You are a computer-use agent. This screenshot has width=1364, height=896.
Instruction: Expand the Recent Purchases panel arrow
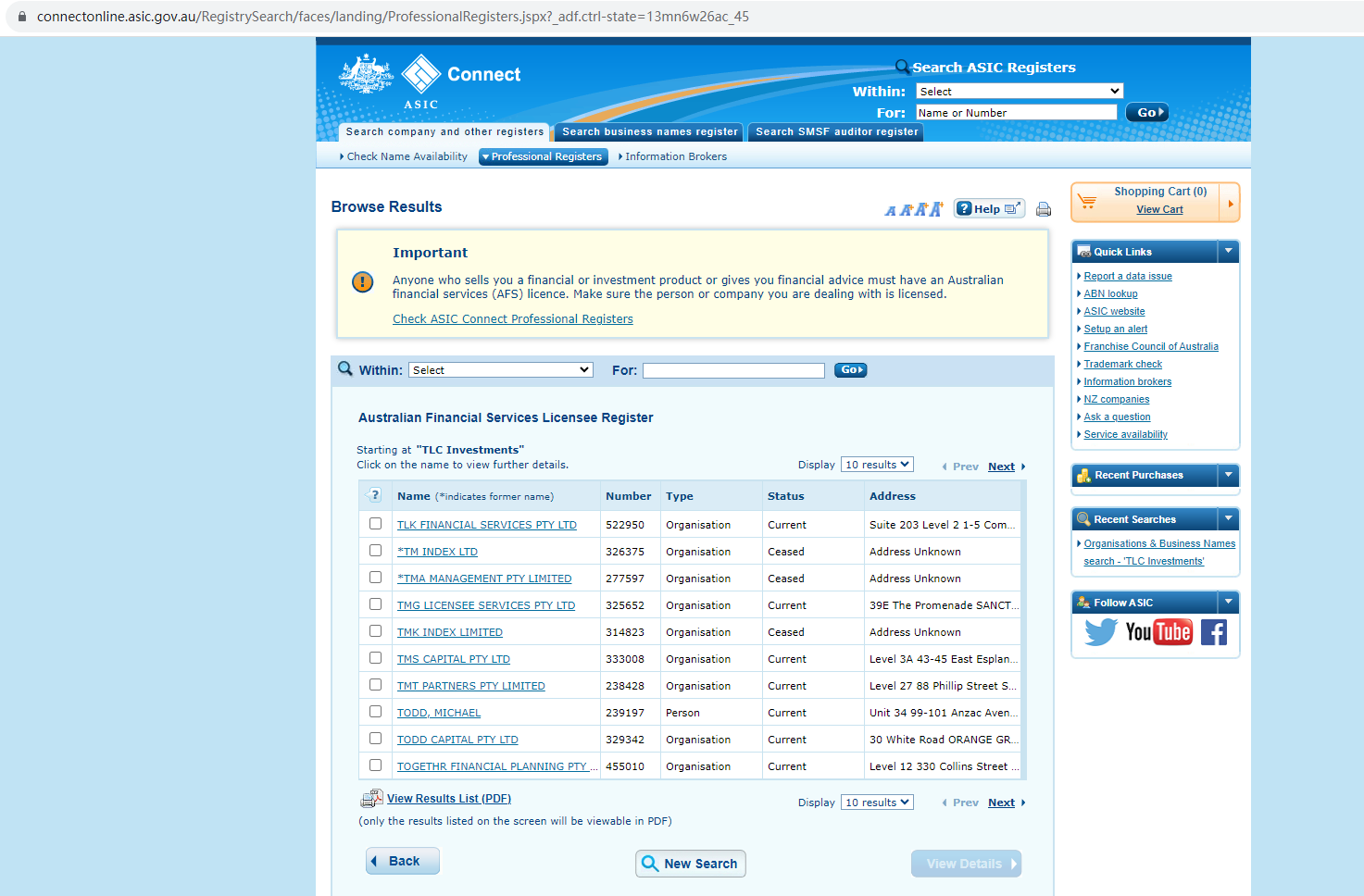tap(1229, 475)
